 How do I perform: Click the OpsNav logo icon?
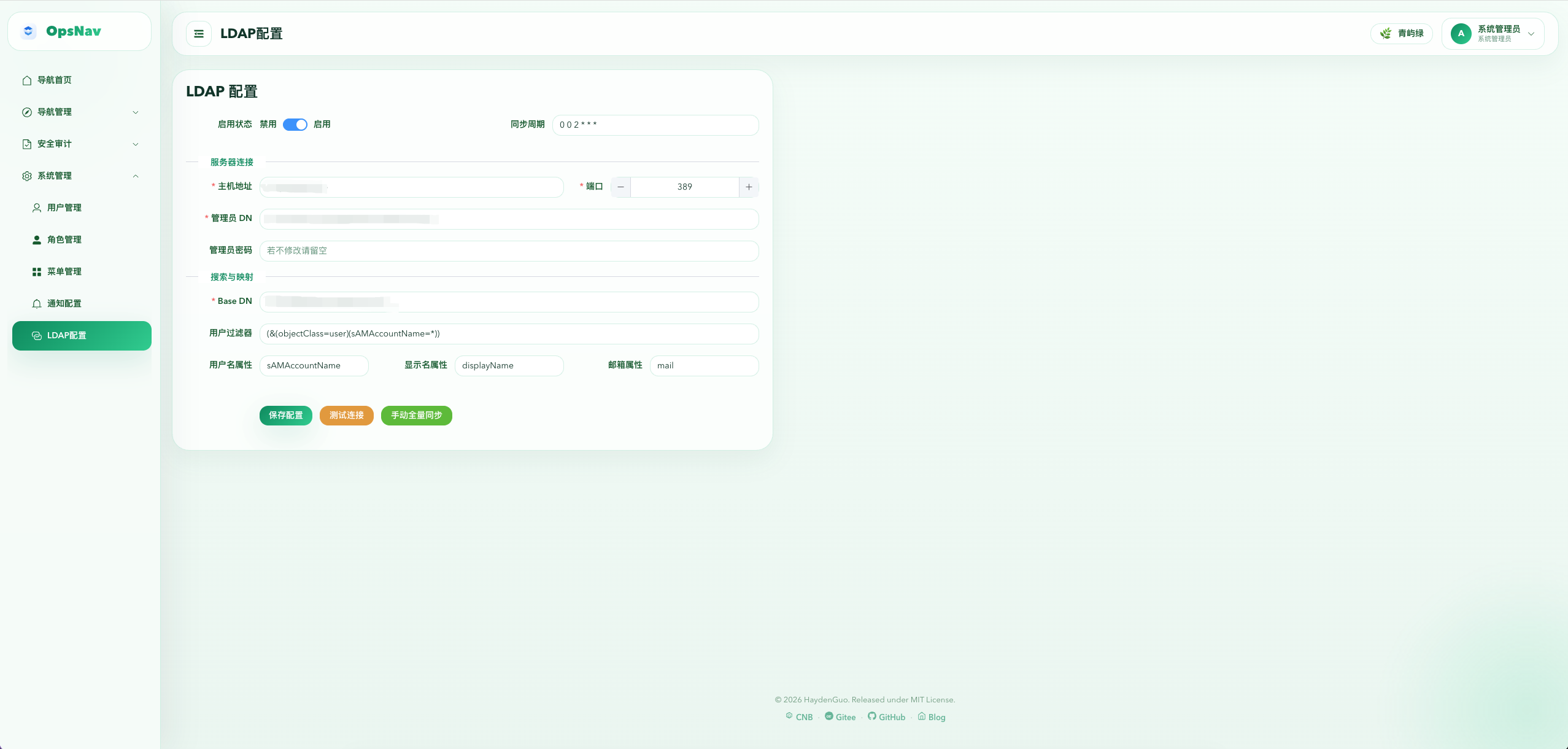(28, 31)
